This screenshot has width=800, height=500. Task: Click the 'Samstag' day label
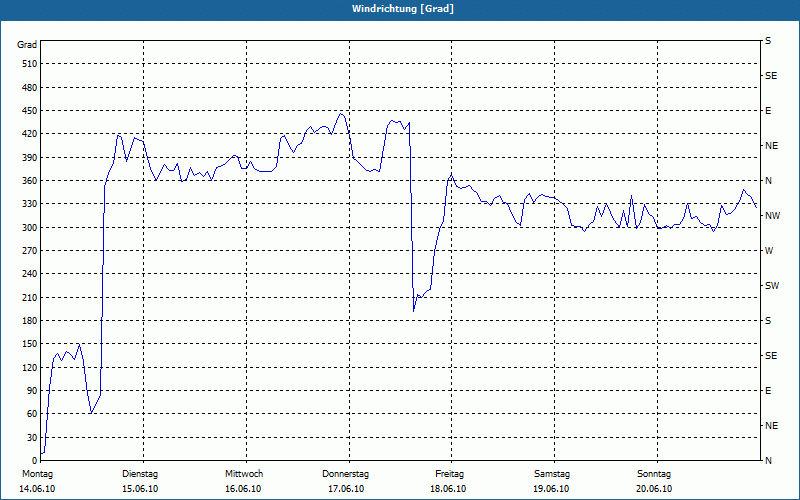[x=552, y=474]
